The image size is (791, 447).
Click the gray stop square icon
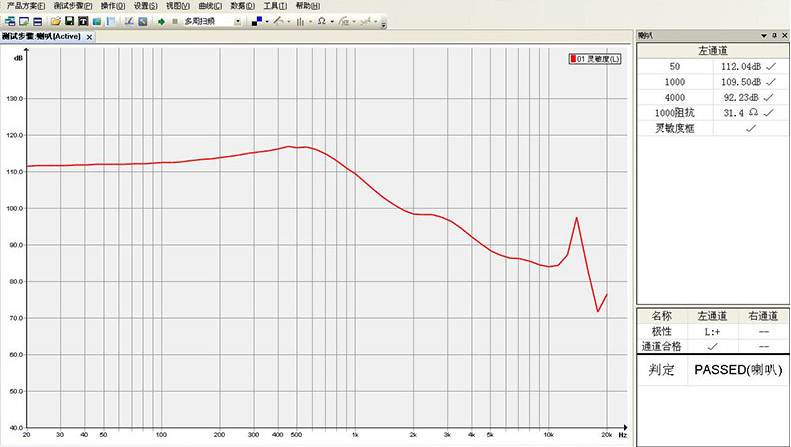pyautogui.click(x=175, y=21)
